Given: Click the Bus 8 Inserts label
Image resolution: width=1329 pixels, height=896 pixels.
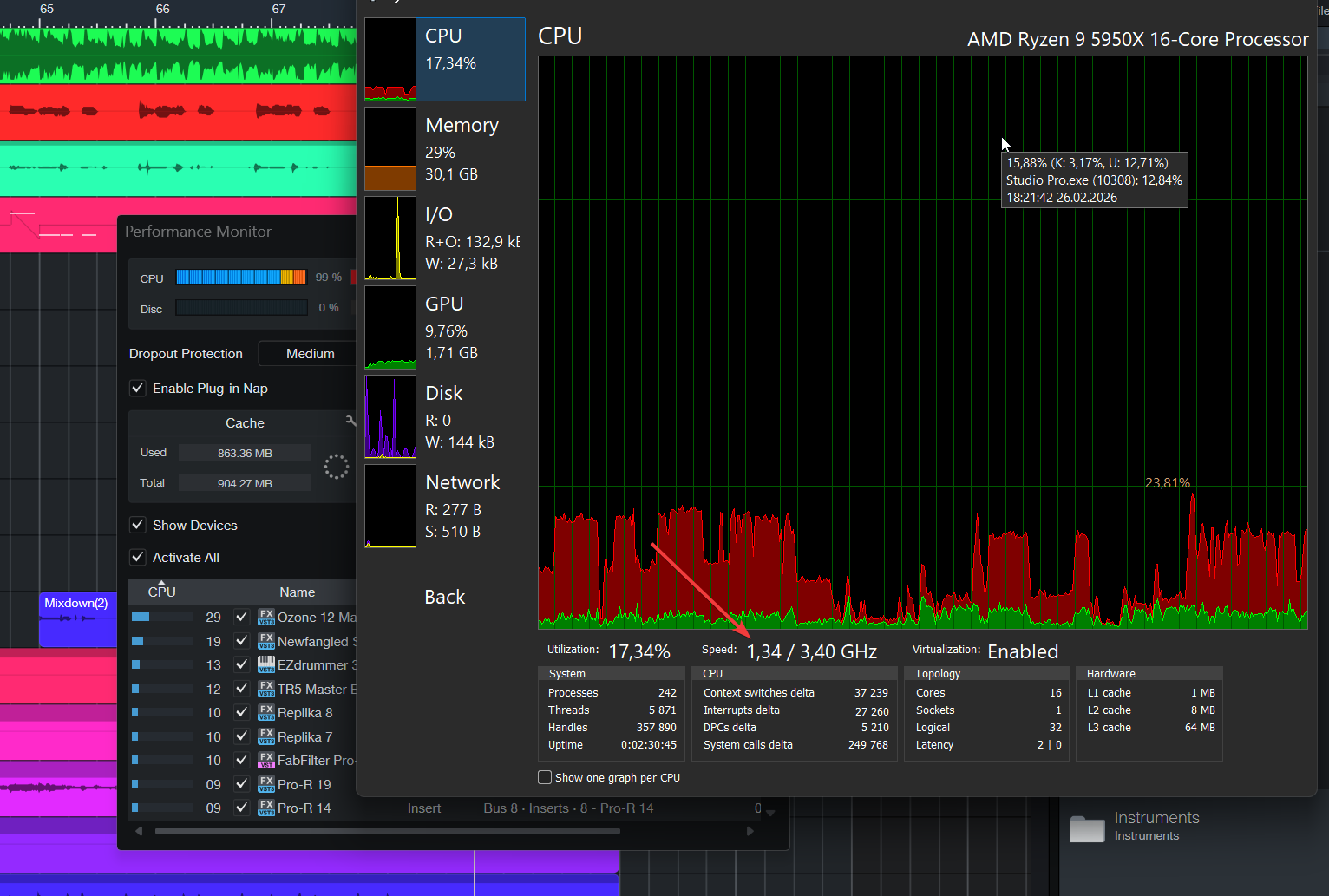Looking at the screenshot, I should (x=568, y=808).
